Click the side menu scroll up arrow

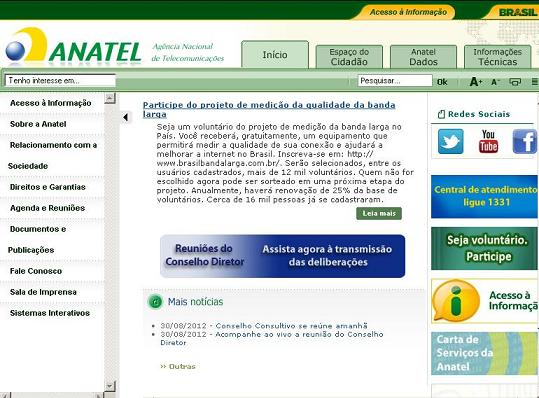(110, 98)
